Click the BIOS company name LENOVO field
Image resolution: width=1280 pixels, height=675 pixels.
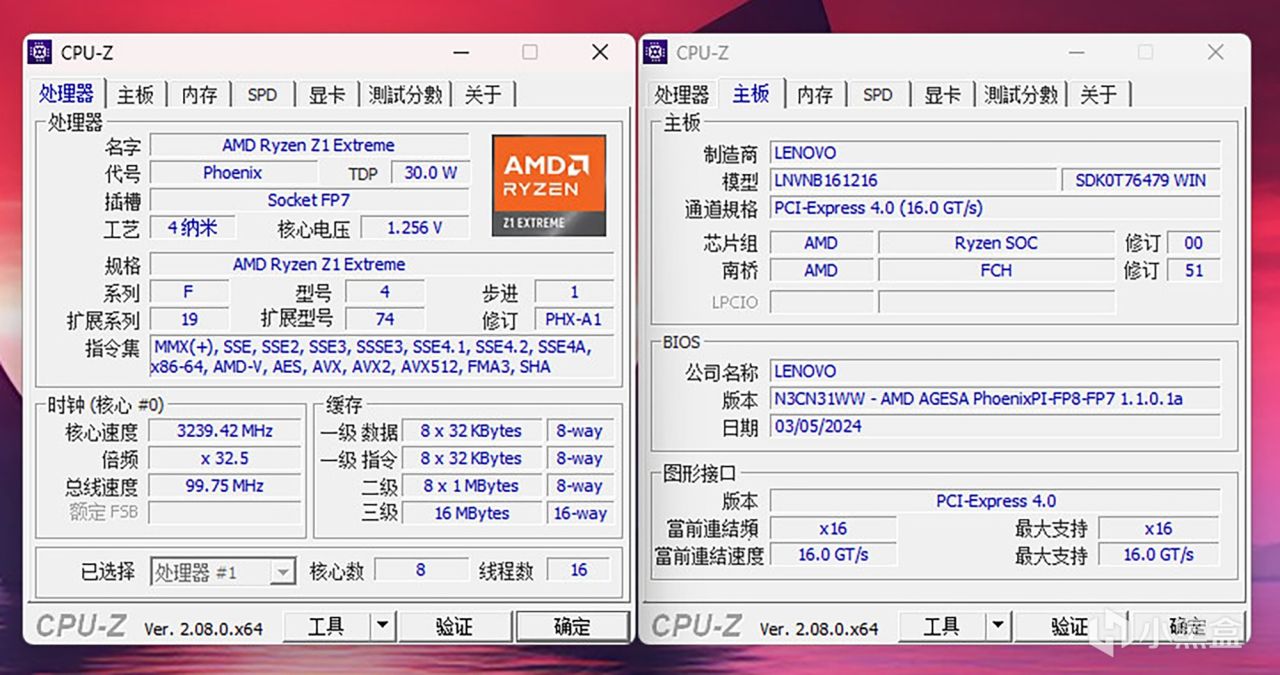995,371
